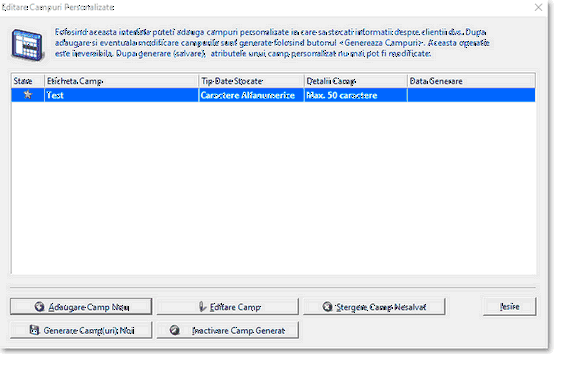Click the save disk icon on Generare Camp(uri) Noi
574x365 pixels.
[x=34, y=330]
